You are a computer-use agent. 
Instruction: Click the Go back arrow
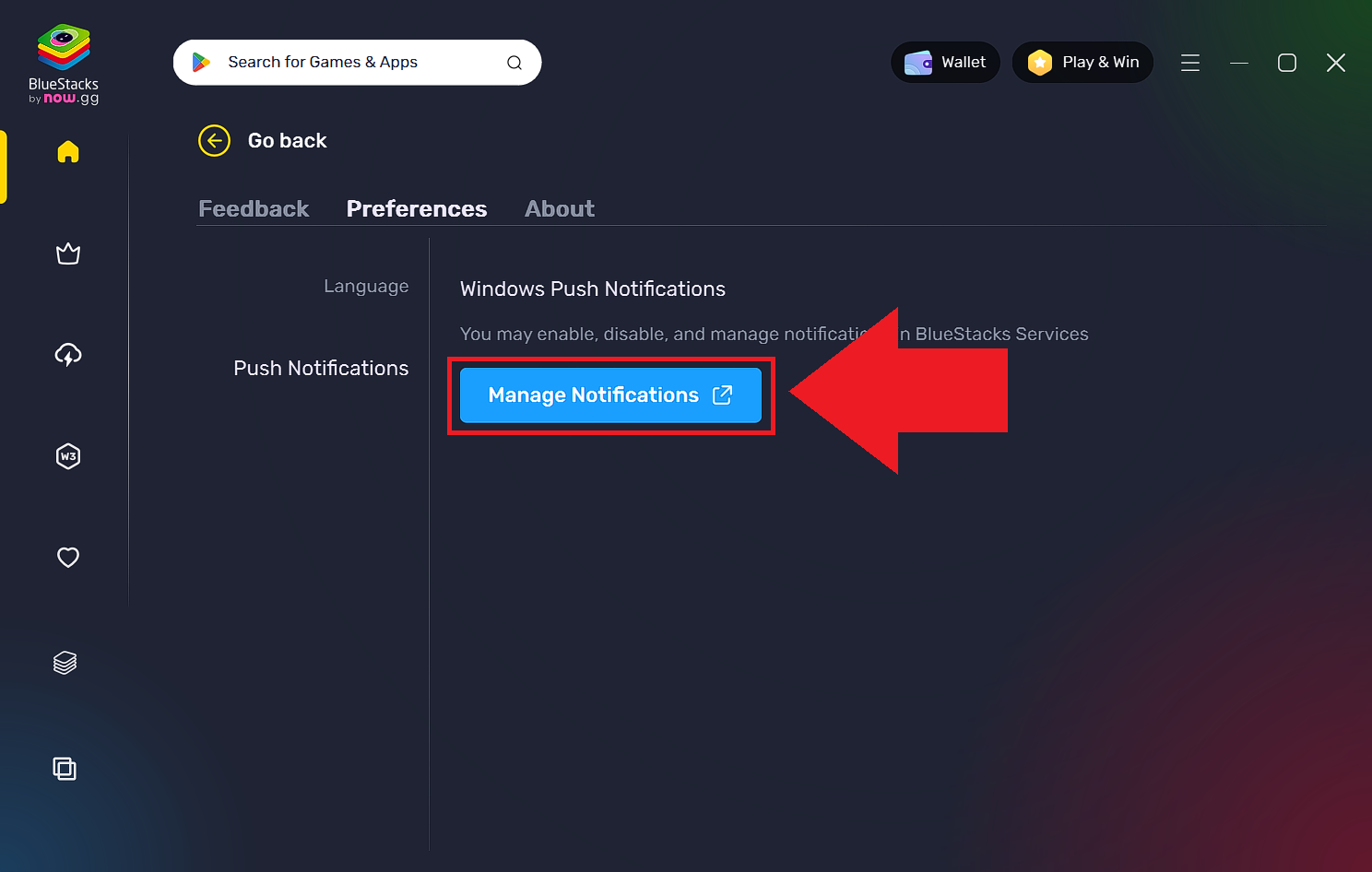tap(214, 140)
